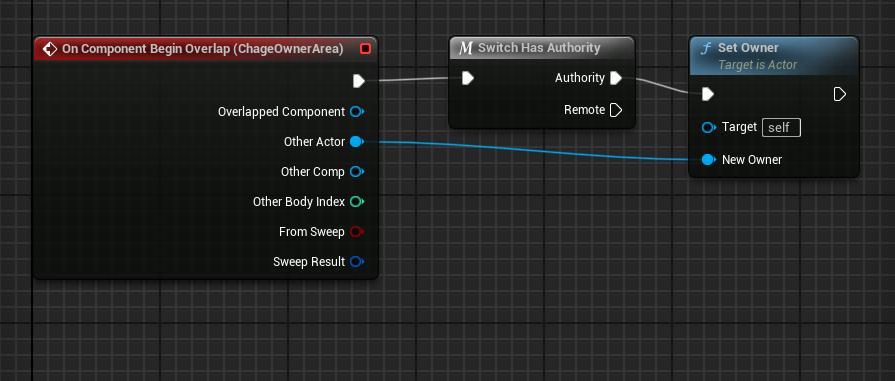895x381 pixels.
Task: Click the 'Target is Actor' subtitle text
Action: point(757,65)
